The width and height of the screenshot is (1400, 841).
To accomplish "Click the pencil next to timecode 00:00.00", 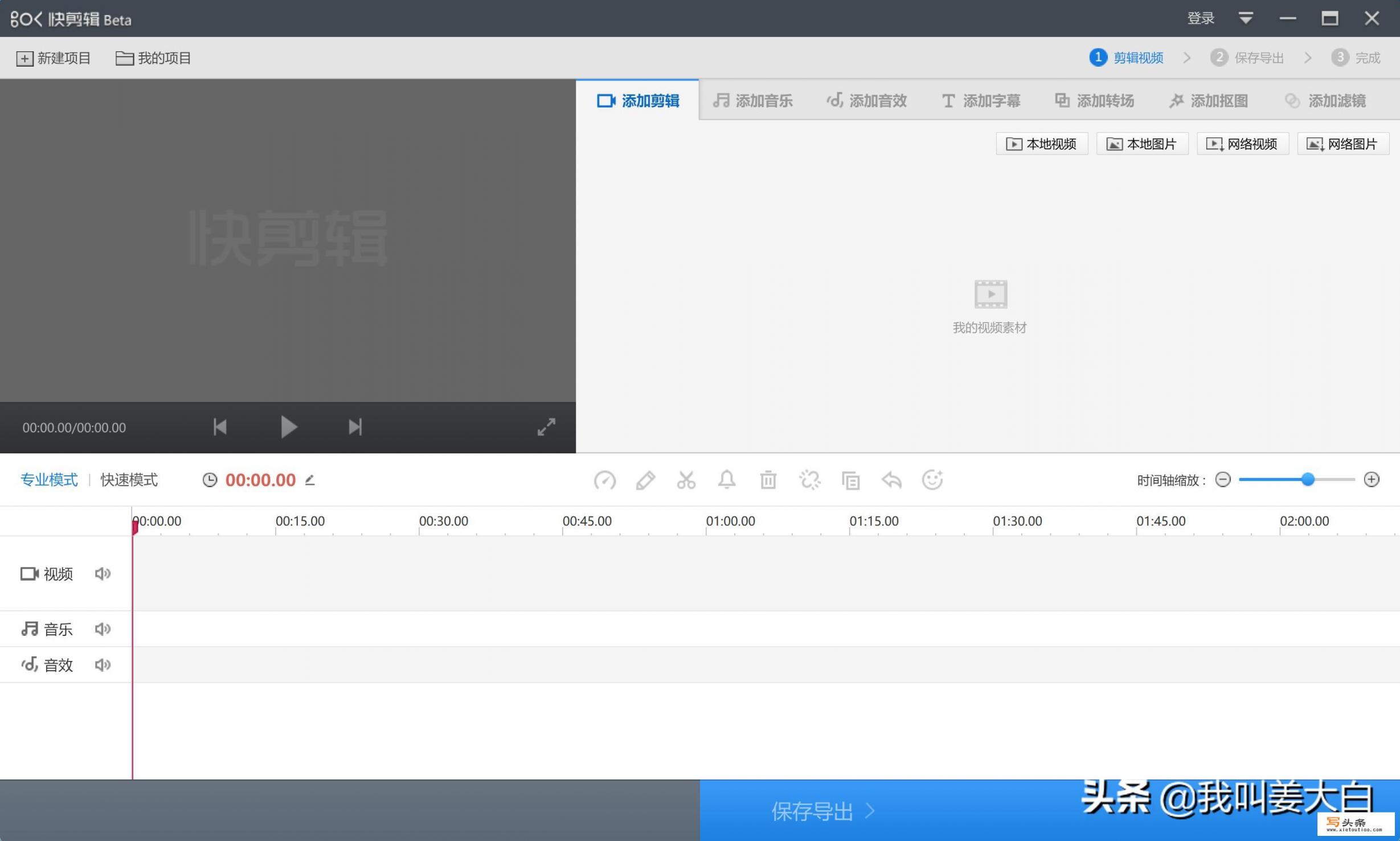I will tap(310, 480).
